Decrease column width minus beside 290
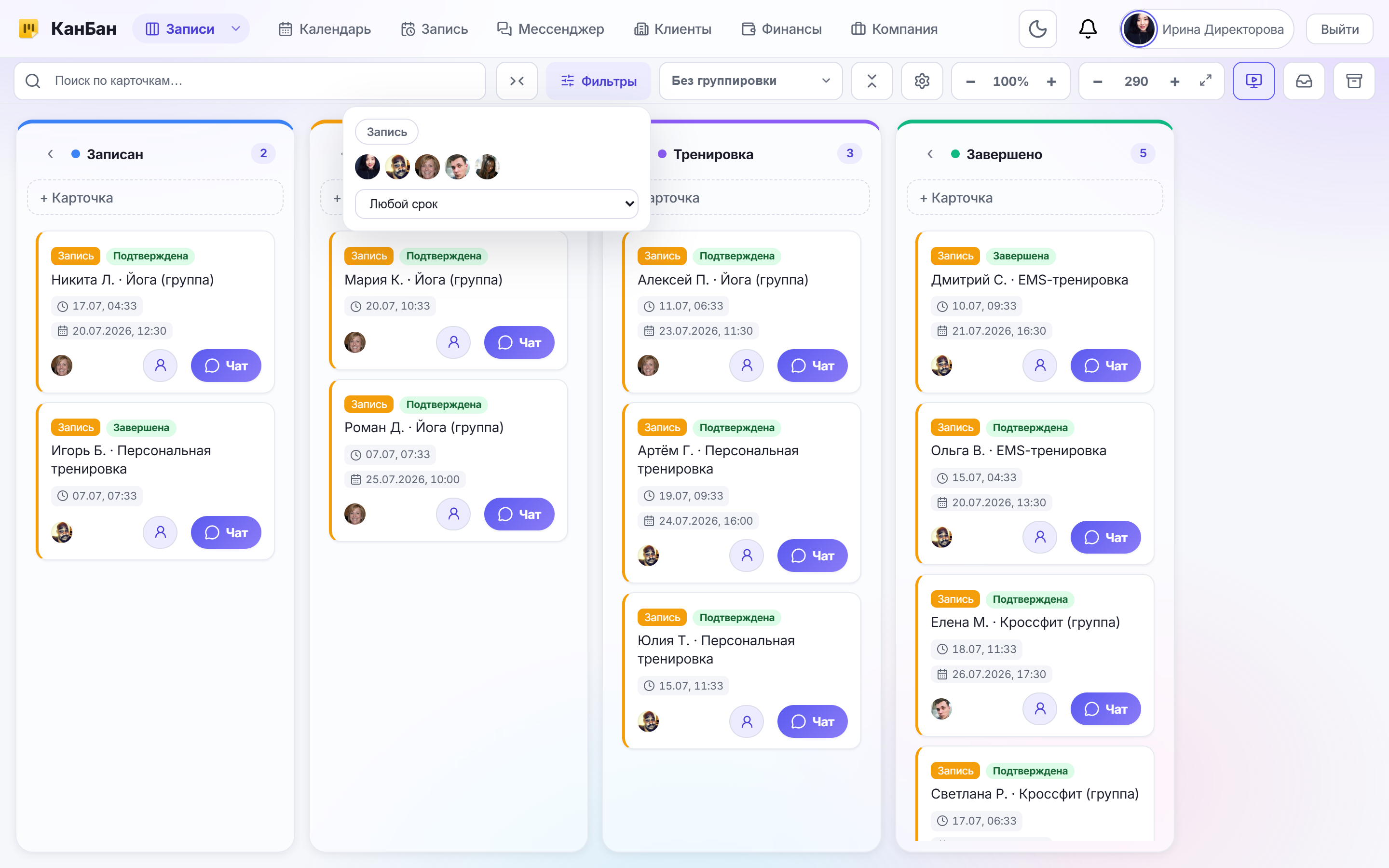Image resolution: width=1389 pixels, height=868 pixels. 1097,81
